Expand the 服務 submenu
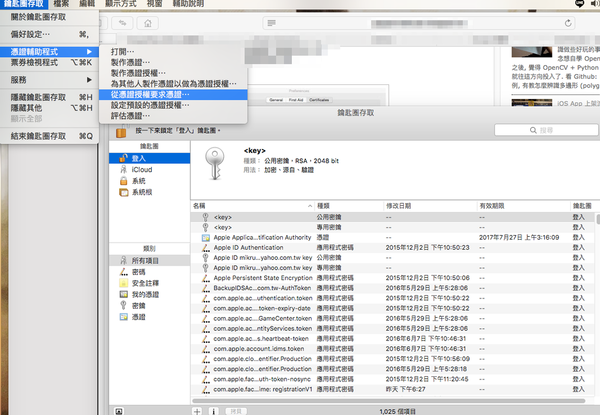The height and width of the screenshot is (415, 600). (49, 80)
